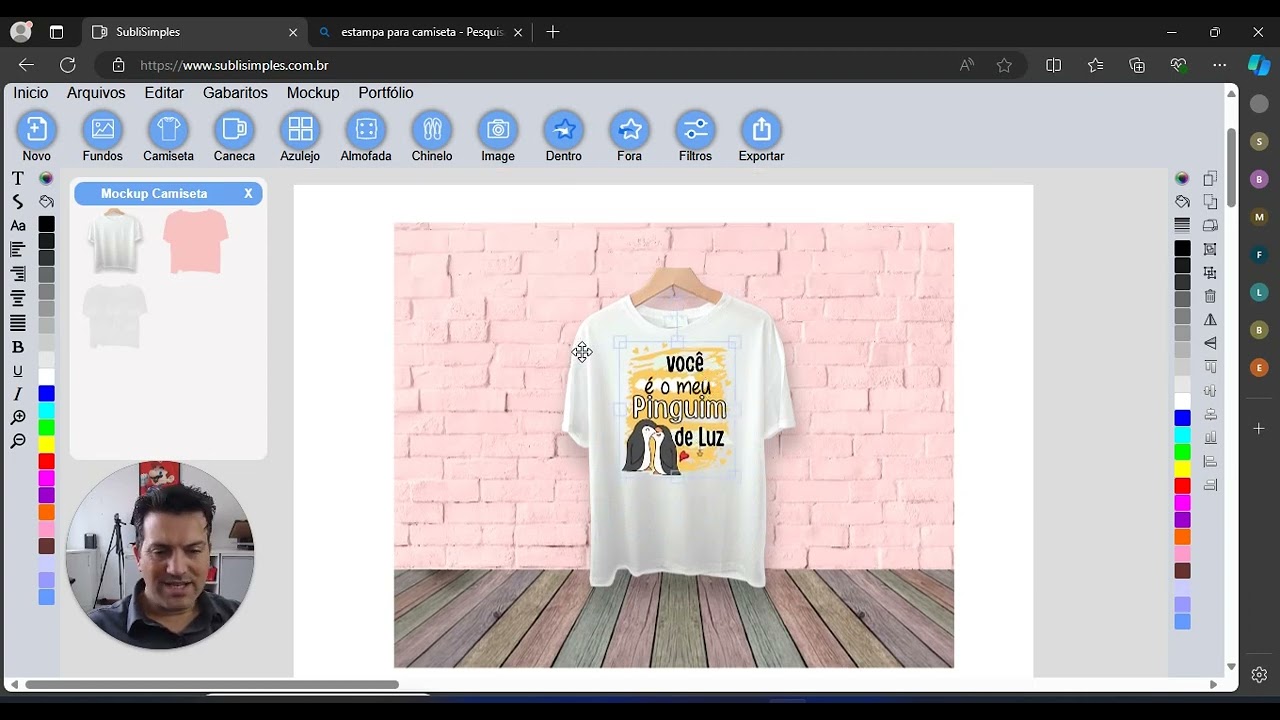Open line thickness option in right toolbar
The width and height of the screenshot is (1280, 720).
1182,225
